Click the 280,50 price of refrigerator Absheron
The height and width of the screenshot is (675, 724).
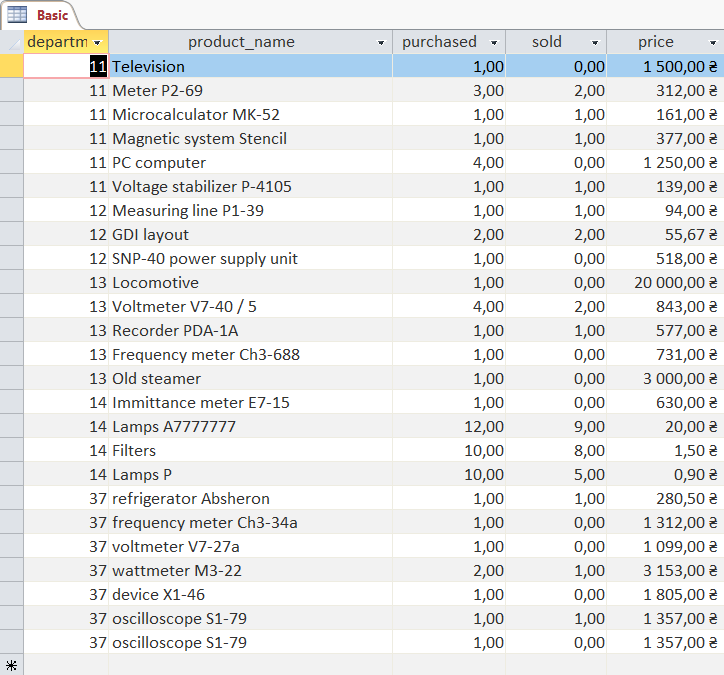[665, 498]
